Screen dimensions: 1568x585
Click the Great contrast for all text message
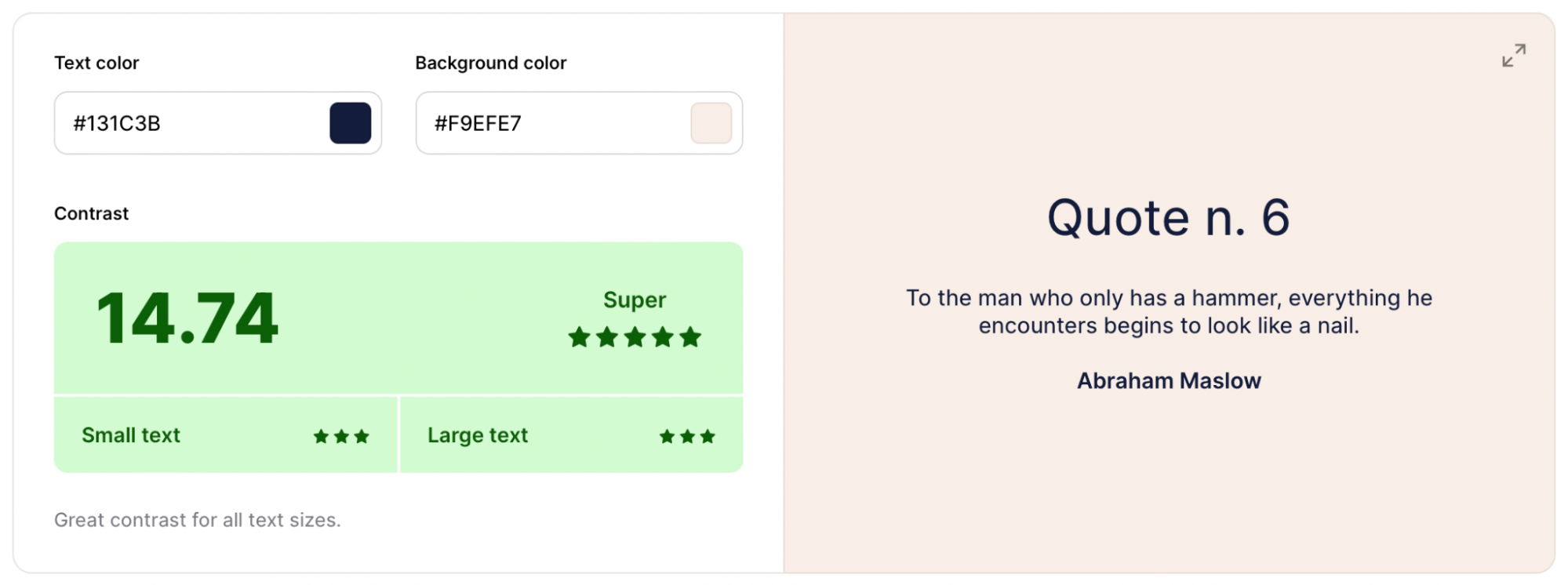(x=198, y=520)
